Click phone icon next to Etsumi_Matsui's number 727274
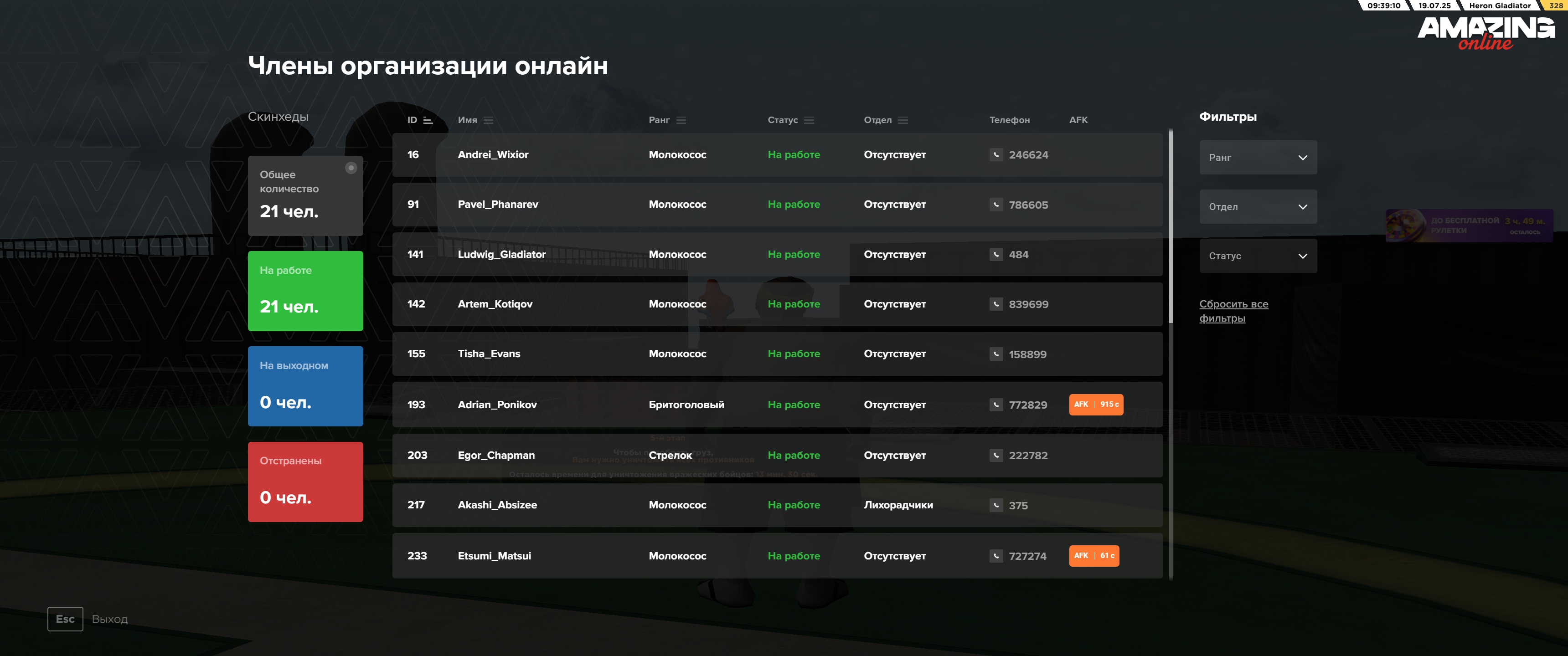1568x656 pixels. pos(996,556)
